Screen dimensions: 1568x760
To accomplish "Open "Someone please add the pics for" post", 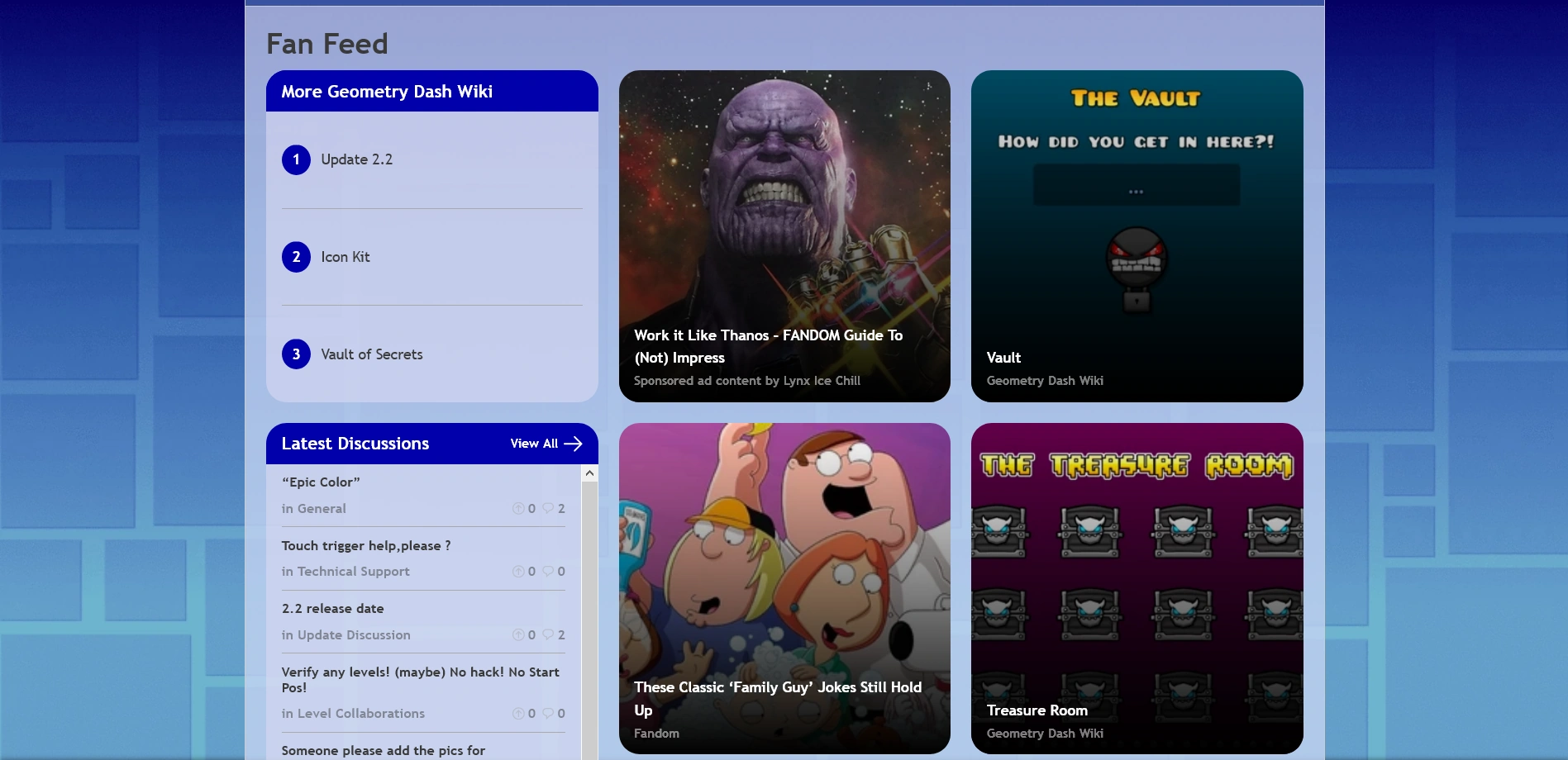I will pyautogui.click(x=384, y=751).
